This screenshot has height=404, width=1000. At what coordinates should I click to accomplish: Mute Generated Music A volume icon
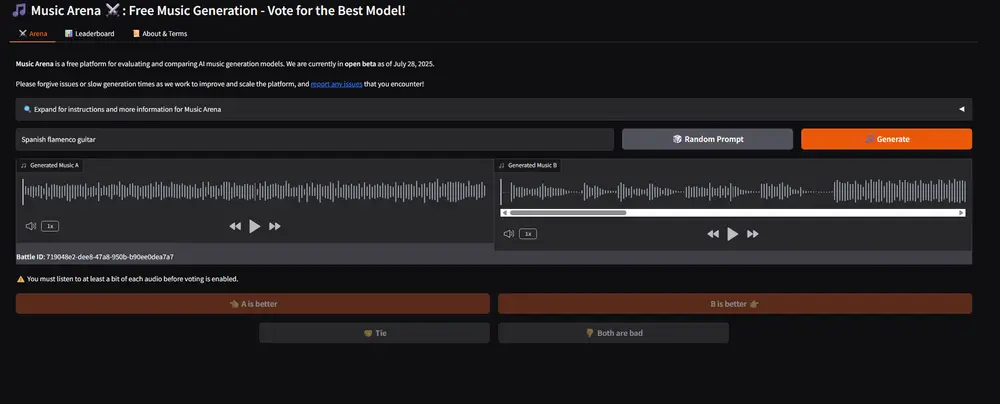coord(30,226)
